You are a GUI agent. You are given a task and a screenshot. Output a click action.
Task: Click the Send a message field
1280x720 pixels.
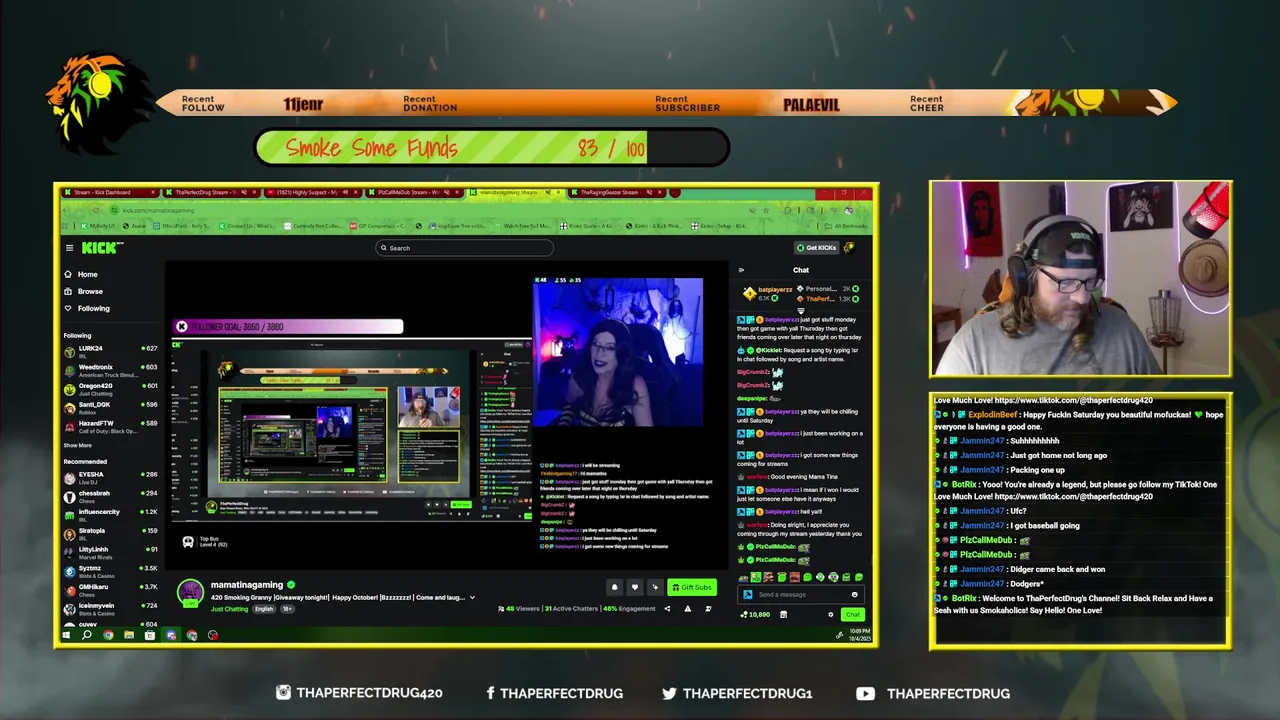[803, 594]
